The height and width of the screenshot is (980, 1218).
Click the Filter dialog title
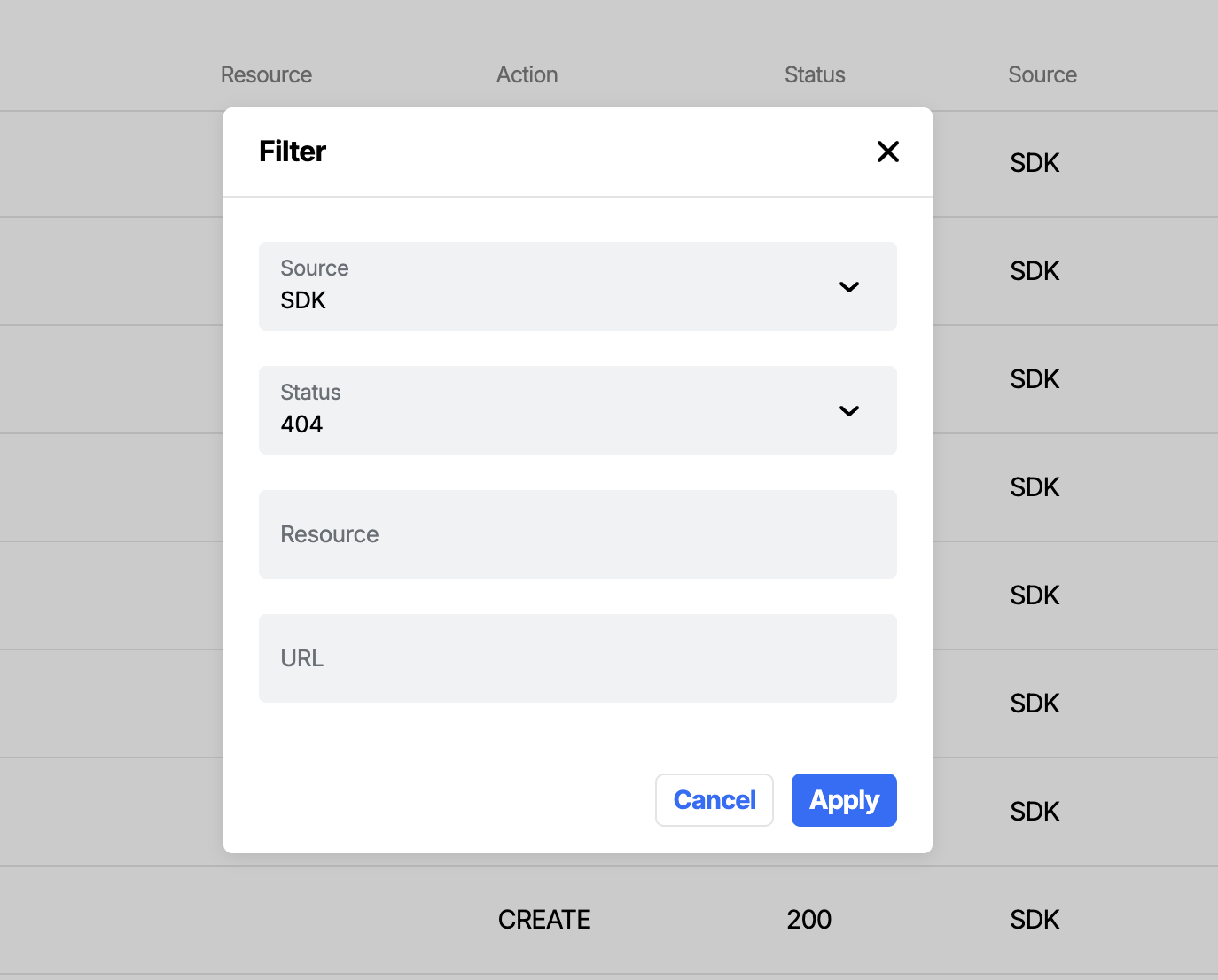(x=292, y=151)
